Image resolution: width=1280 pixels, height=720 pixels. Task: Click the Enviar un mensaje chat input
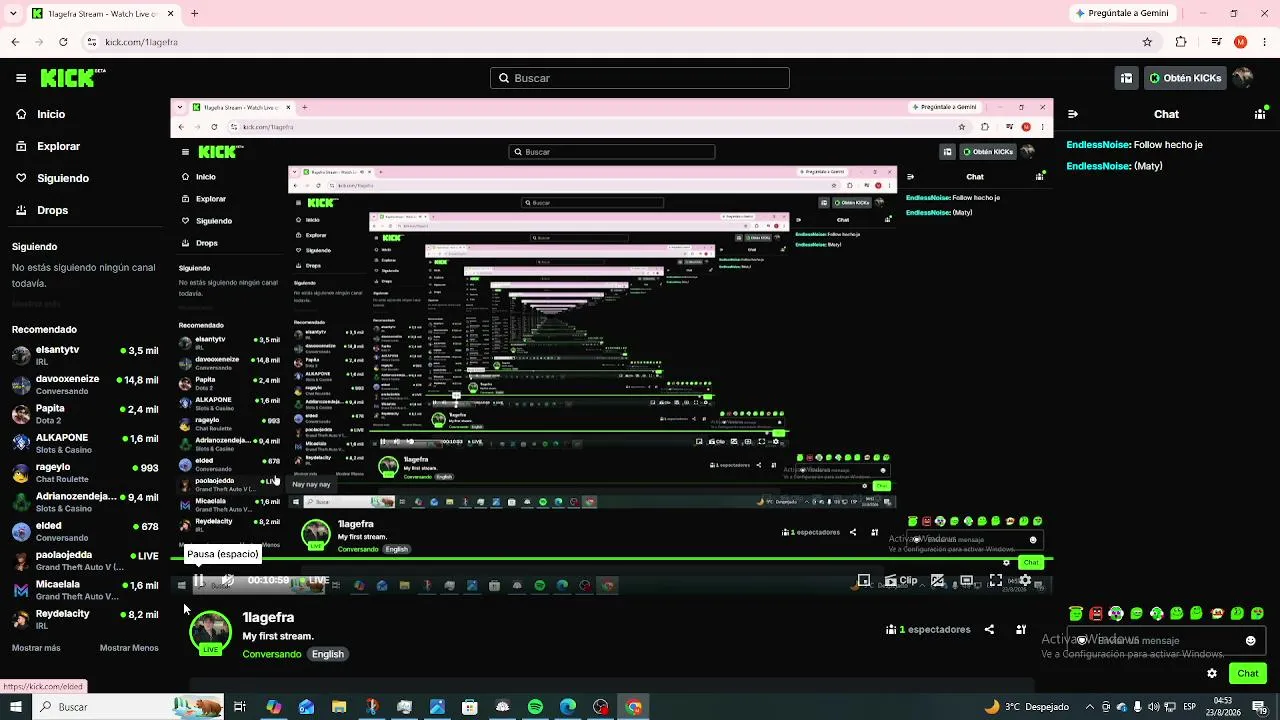tap(1166, 640)
